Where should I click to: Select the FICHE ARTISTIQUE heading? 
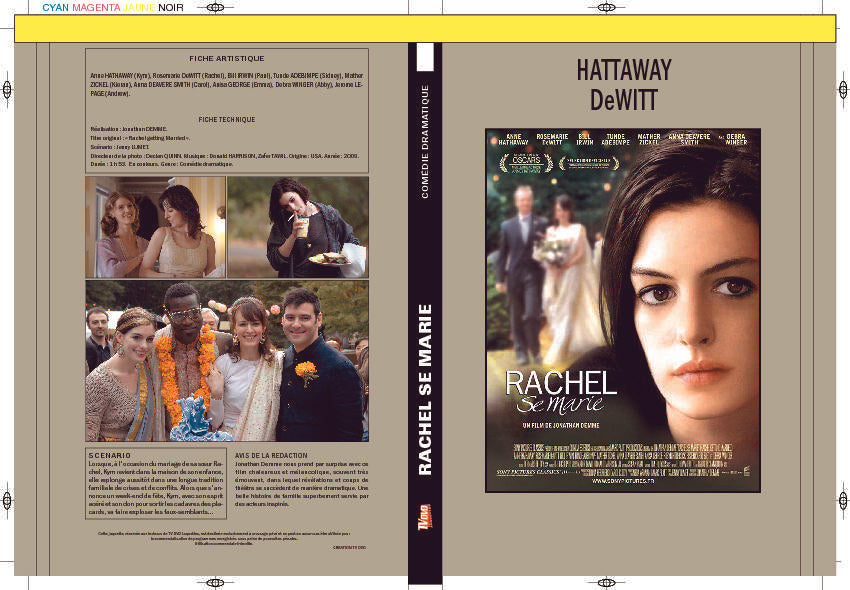coord(227,59)
